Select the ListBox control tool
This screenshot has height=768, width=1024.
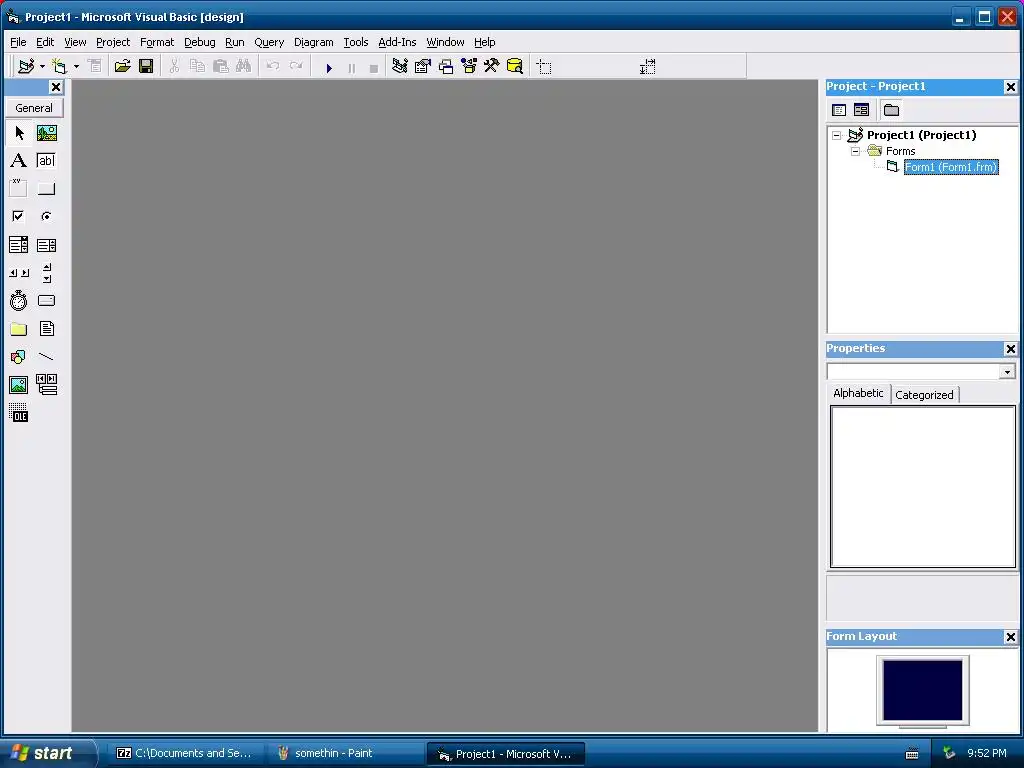coord(46,245)
